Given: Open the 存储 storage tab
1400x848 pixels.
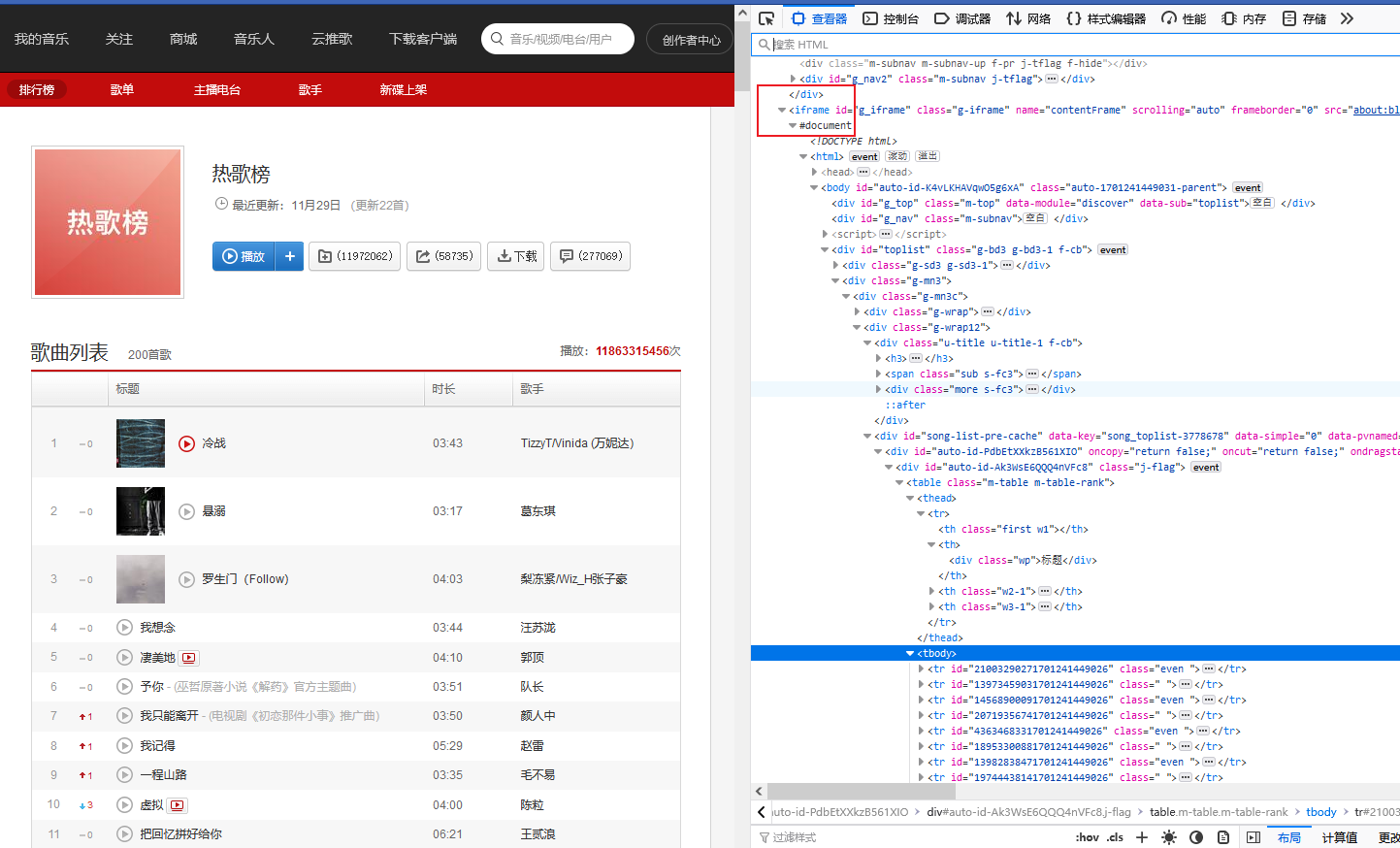Looking at the screenshot, I should [1304, 18].
